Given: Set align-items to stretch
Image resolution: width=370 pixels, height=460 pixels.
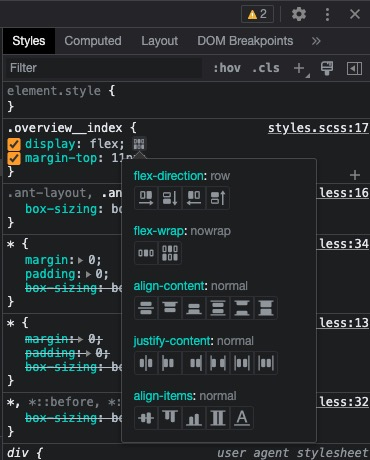Looking at the screenshot, I should click(x=218, y=418).
